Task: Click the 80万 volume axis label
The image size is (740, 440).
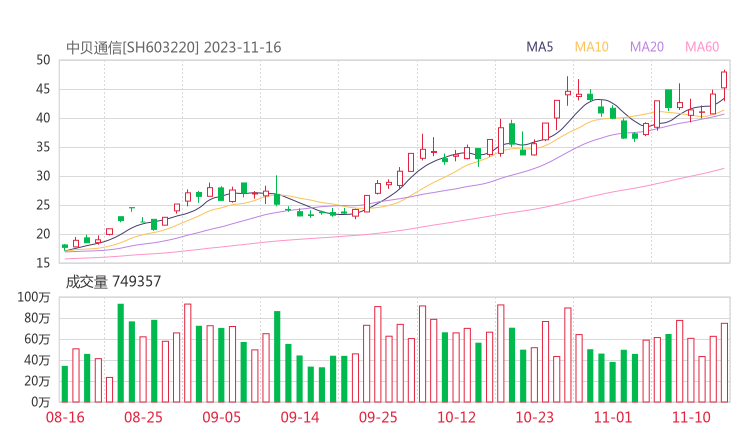Action: (x=37, y=318)
